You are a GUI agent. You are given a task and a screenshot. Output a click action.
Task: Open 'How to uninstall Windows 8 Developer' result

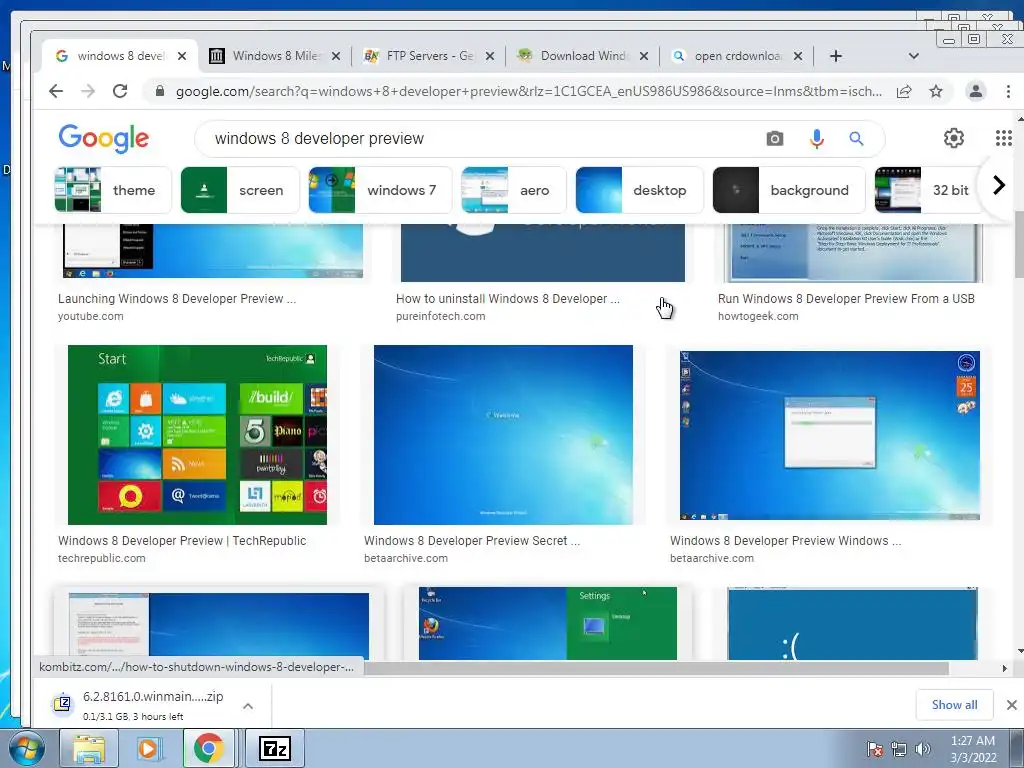(x=507, y=298)
